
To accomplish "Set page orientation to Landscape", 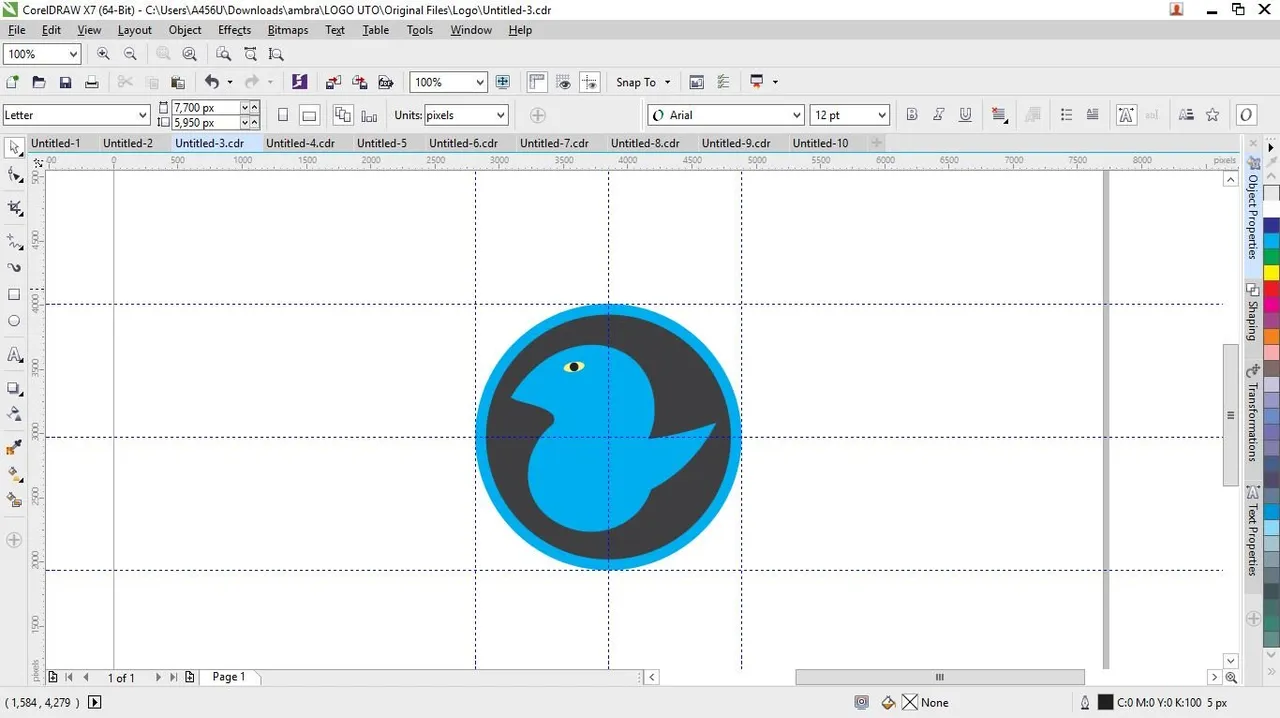I will tap(310, 115).
